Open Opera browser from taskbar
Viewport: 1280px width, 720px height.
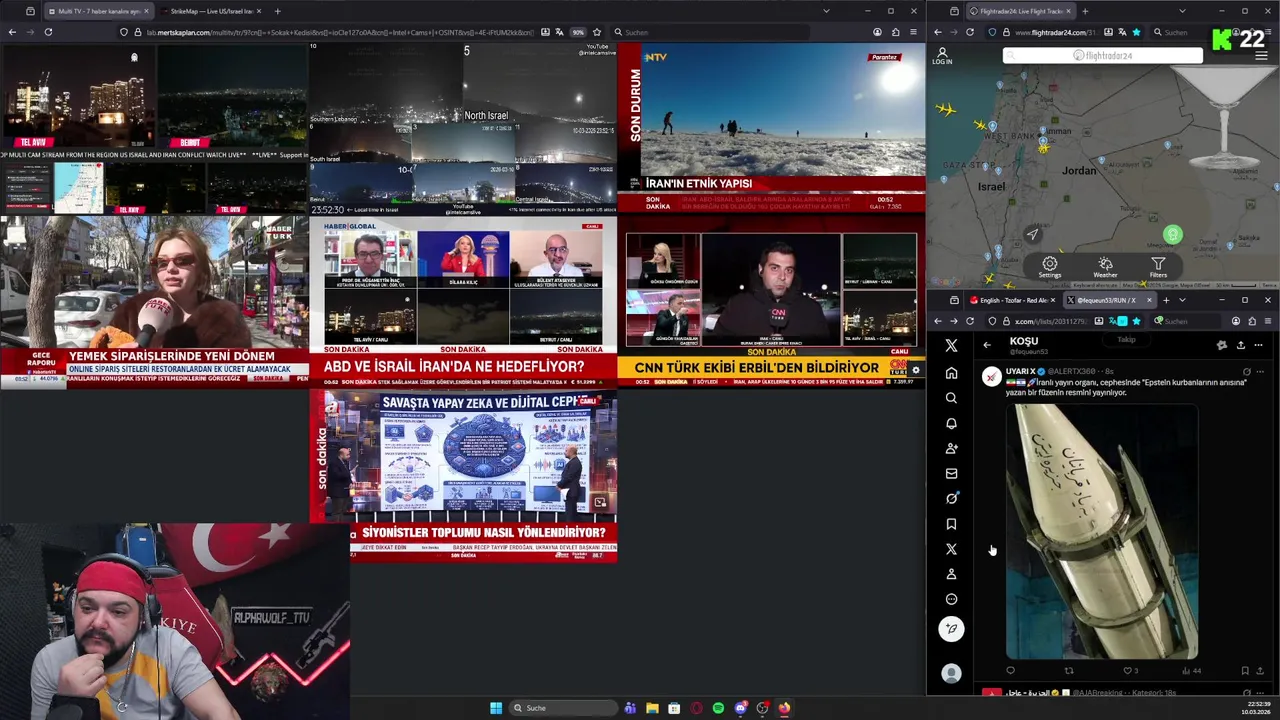[x=696, y=708]
